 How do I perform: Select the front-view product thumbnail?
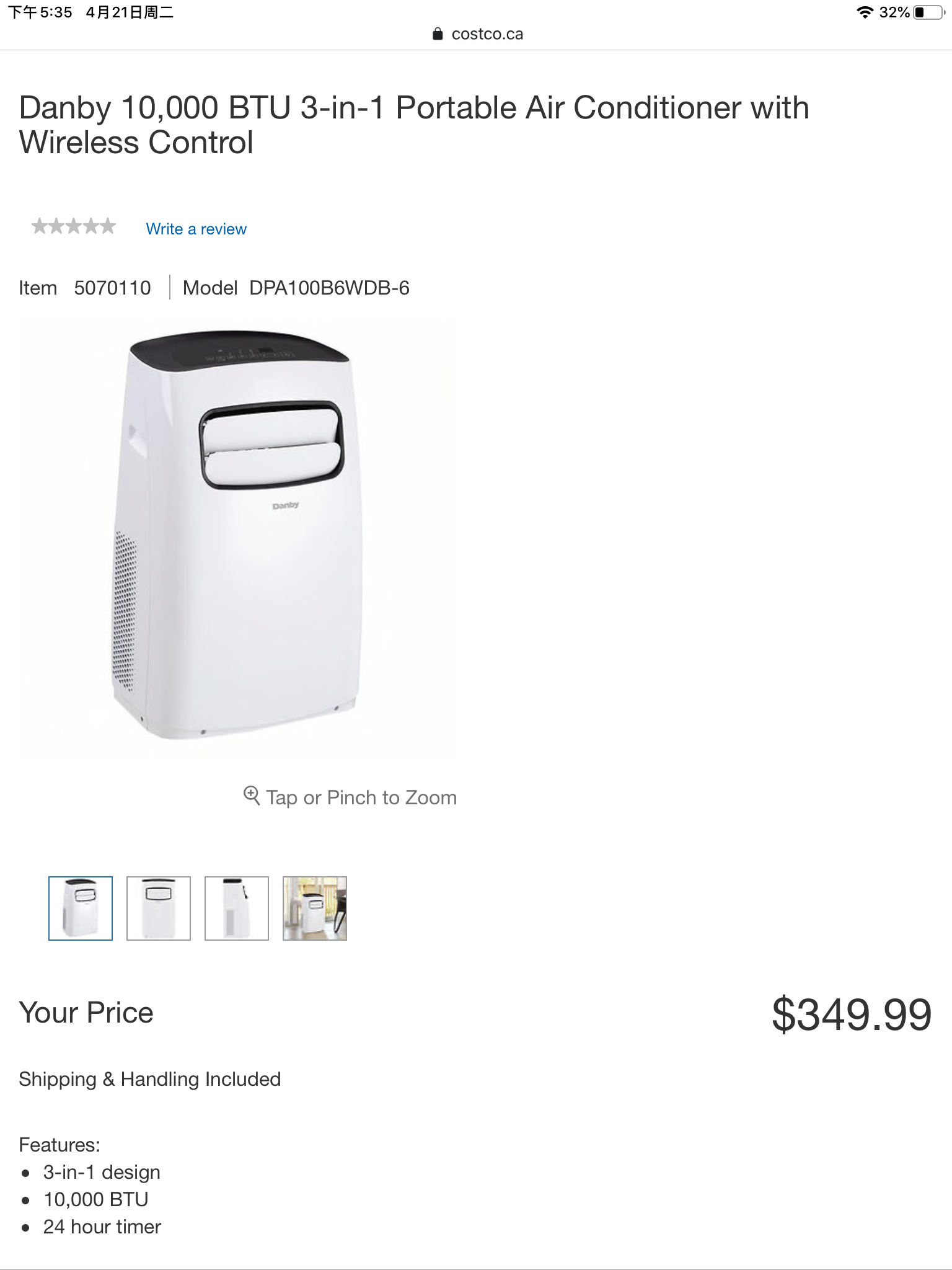click(159, 908)
